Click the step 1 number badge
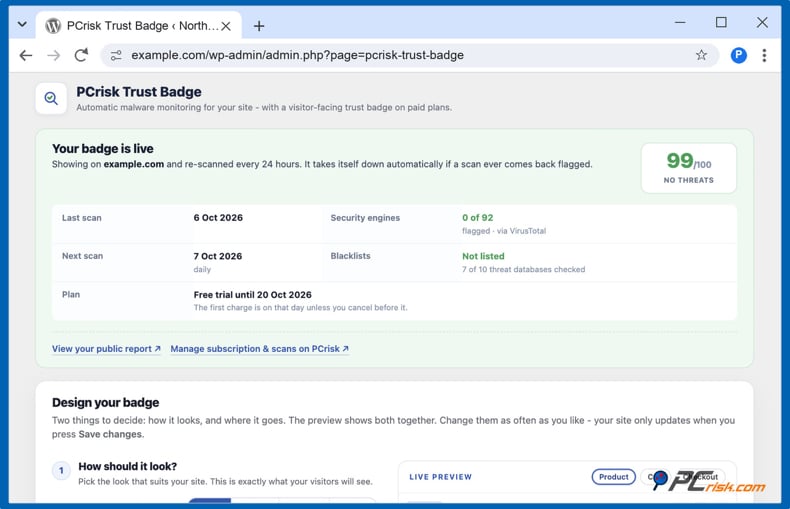Screen dimensions: 790x509 [61, 471]
